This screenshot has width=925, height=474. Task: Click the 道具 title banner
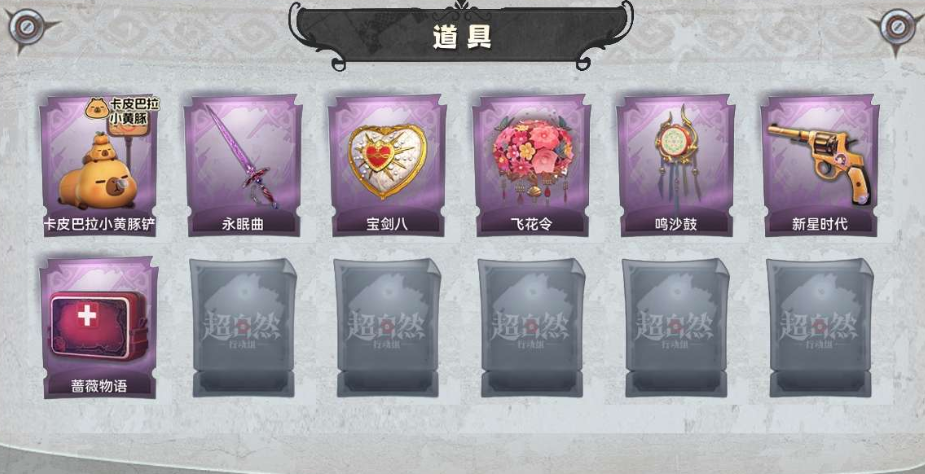461,35
